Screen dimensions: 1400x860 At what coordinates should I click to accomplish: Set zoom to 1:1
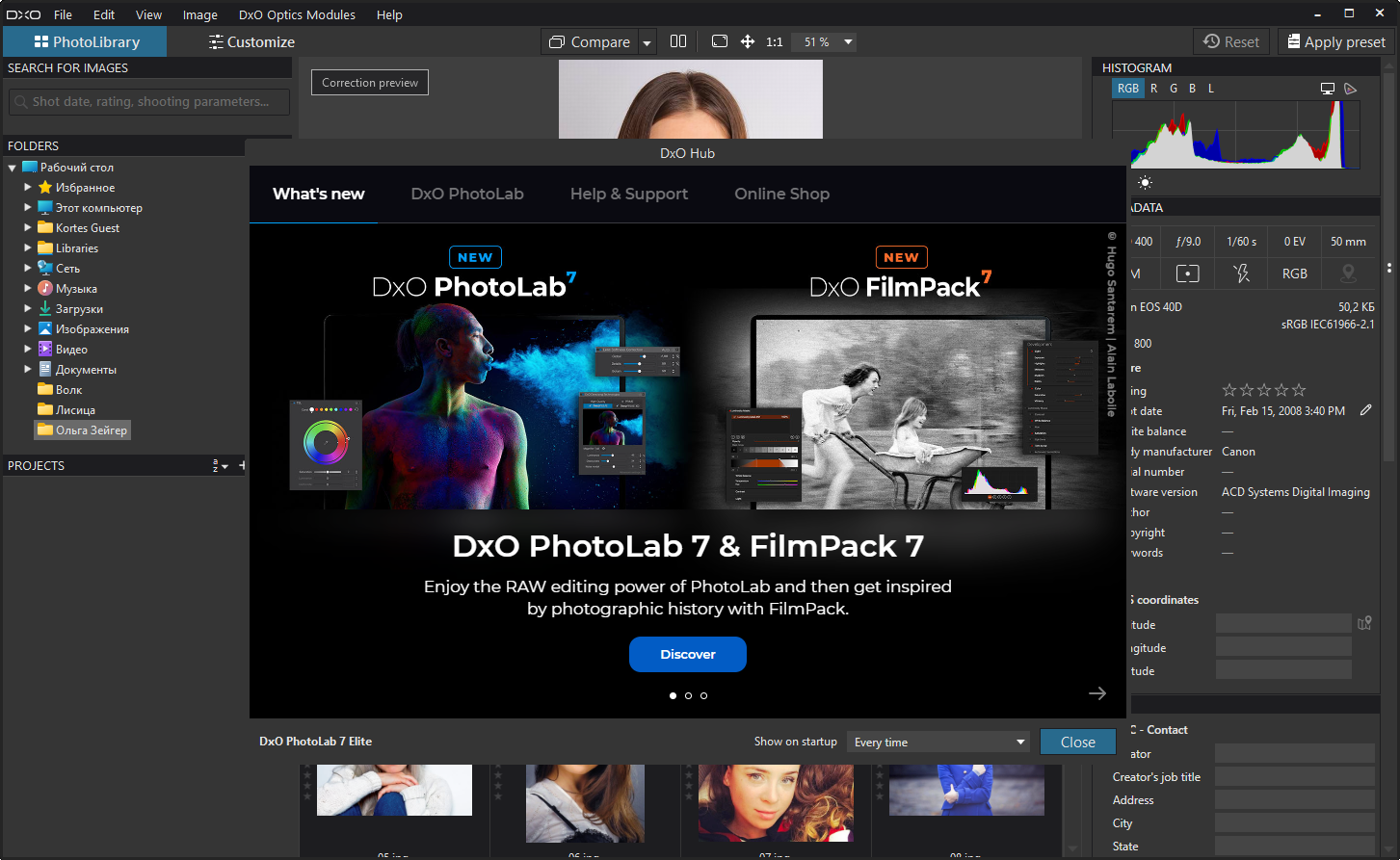775,41
